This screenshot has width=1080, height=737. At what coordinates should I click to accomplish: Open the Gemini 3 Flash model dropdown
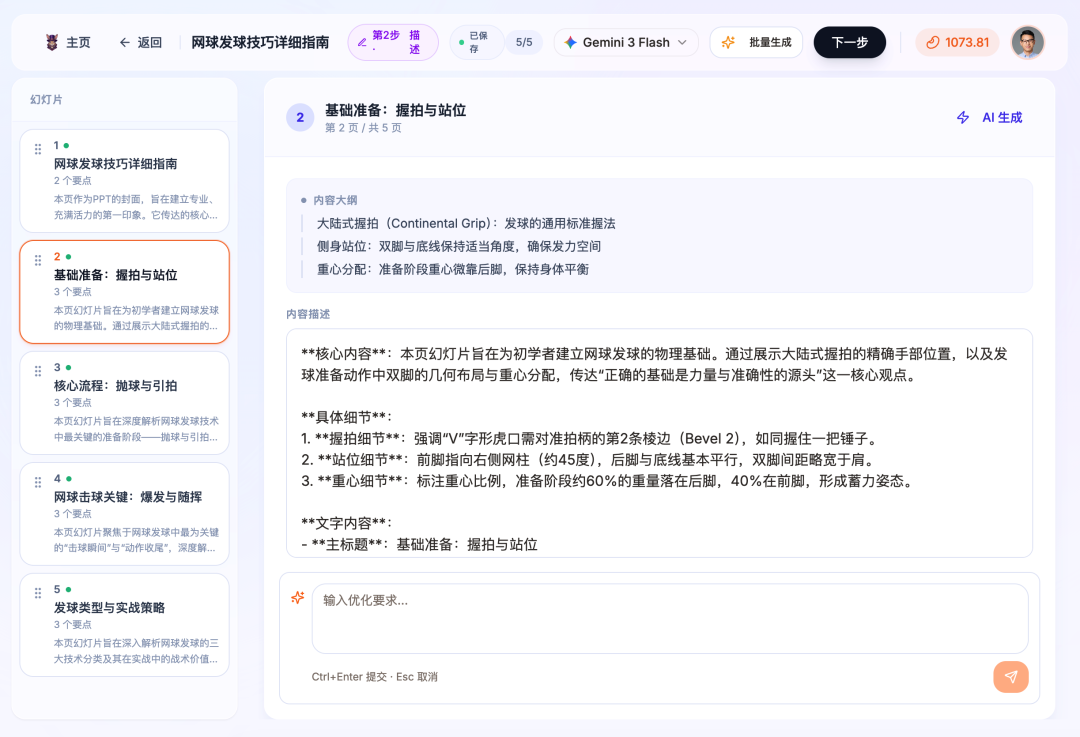626,42
